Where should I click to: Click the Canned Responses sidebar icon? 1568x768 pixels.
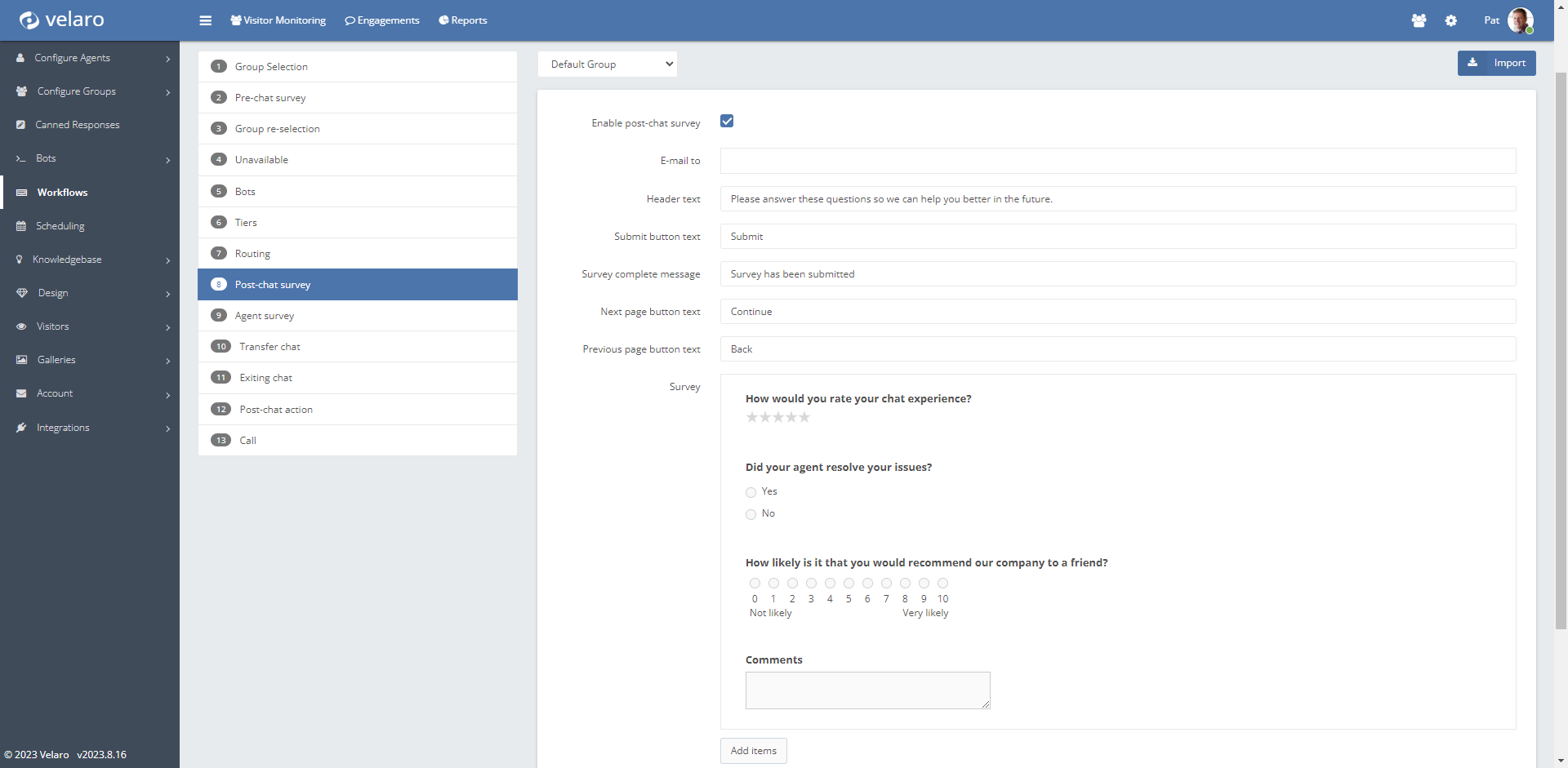21,125
